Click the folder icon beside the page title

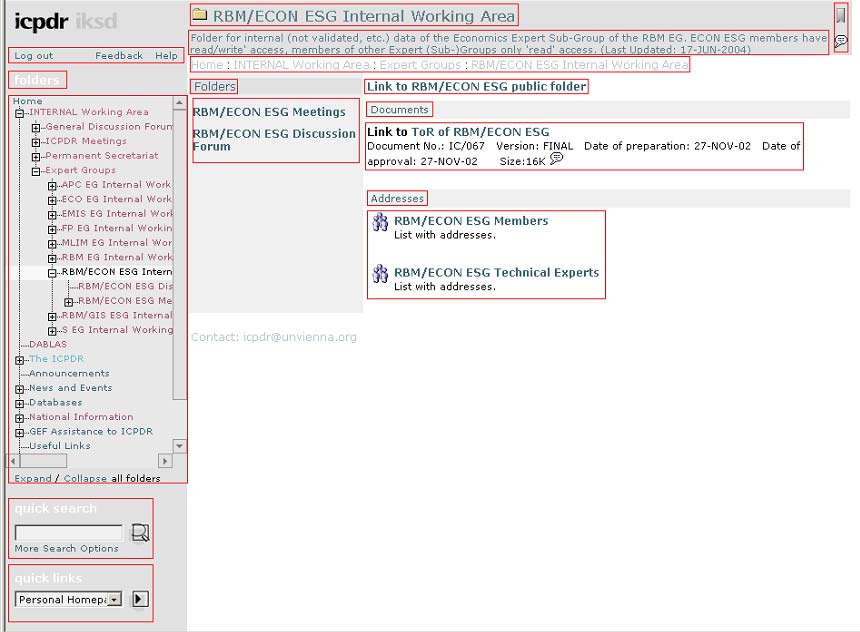pyautogui.click(x=199, y=15)
